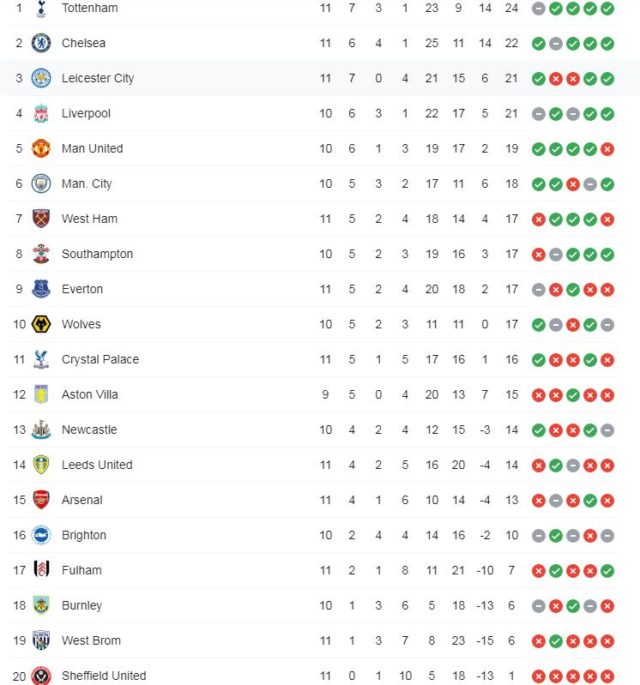Select the Everton team name
Viewport: 640px width, 685px height.
click(82, 289)
